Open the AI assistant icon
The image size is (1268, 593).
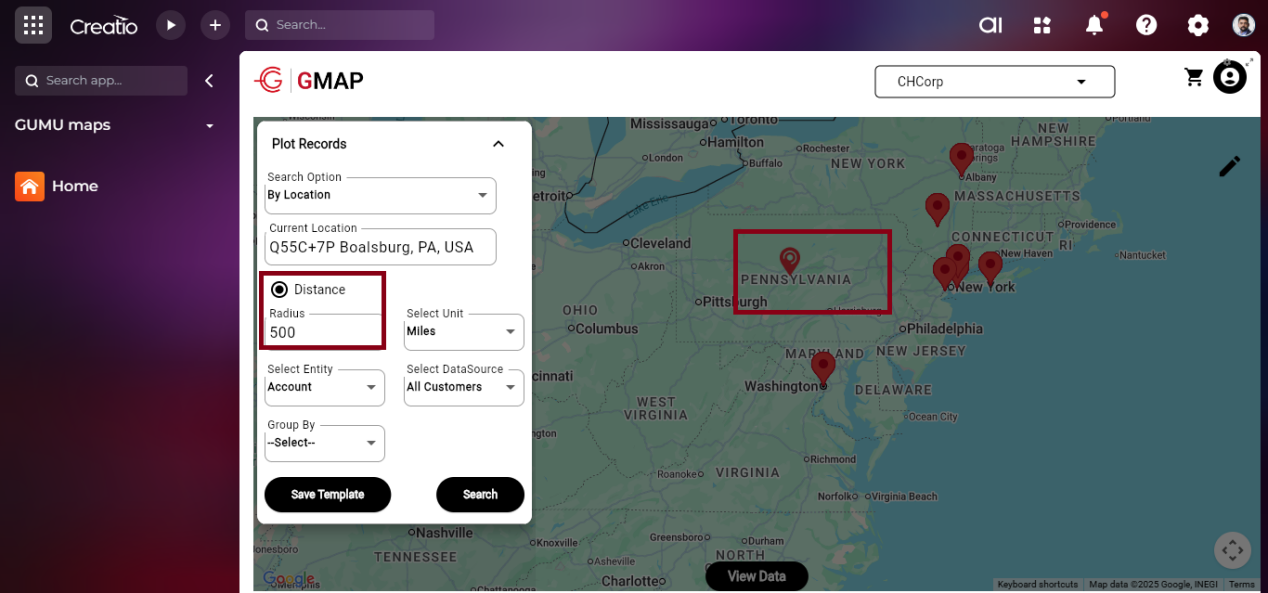click(x=991, y=25)
